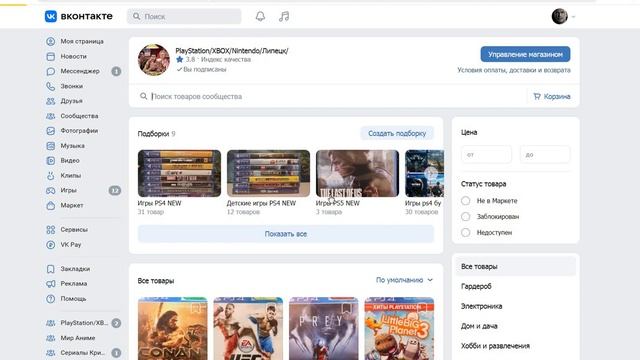Open Сериалы Кри... community shortcut
Image resolution: width=640 pixels, height=360 pixels.
[82, 353]
